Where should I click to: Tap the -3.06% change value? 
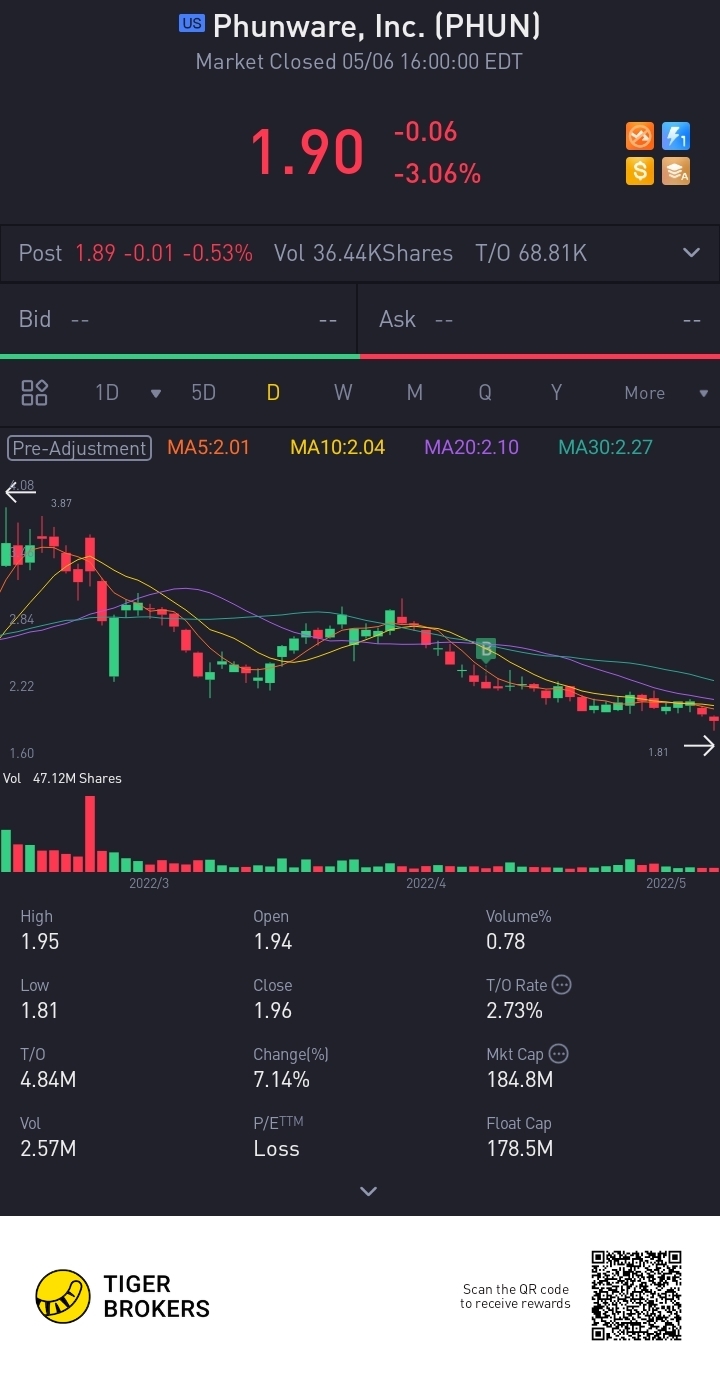click(437, 174)
